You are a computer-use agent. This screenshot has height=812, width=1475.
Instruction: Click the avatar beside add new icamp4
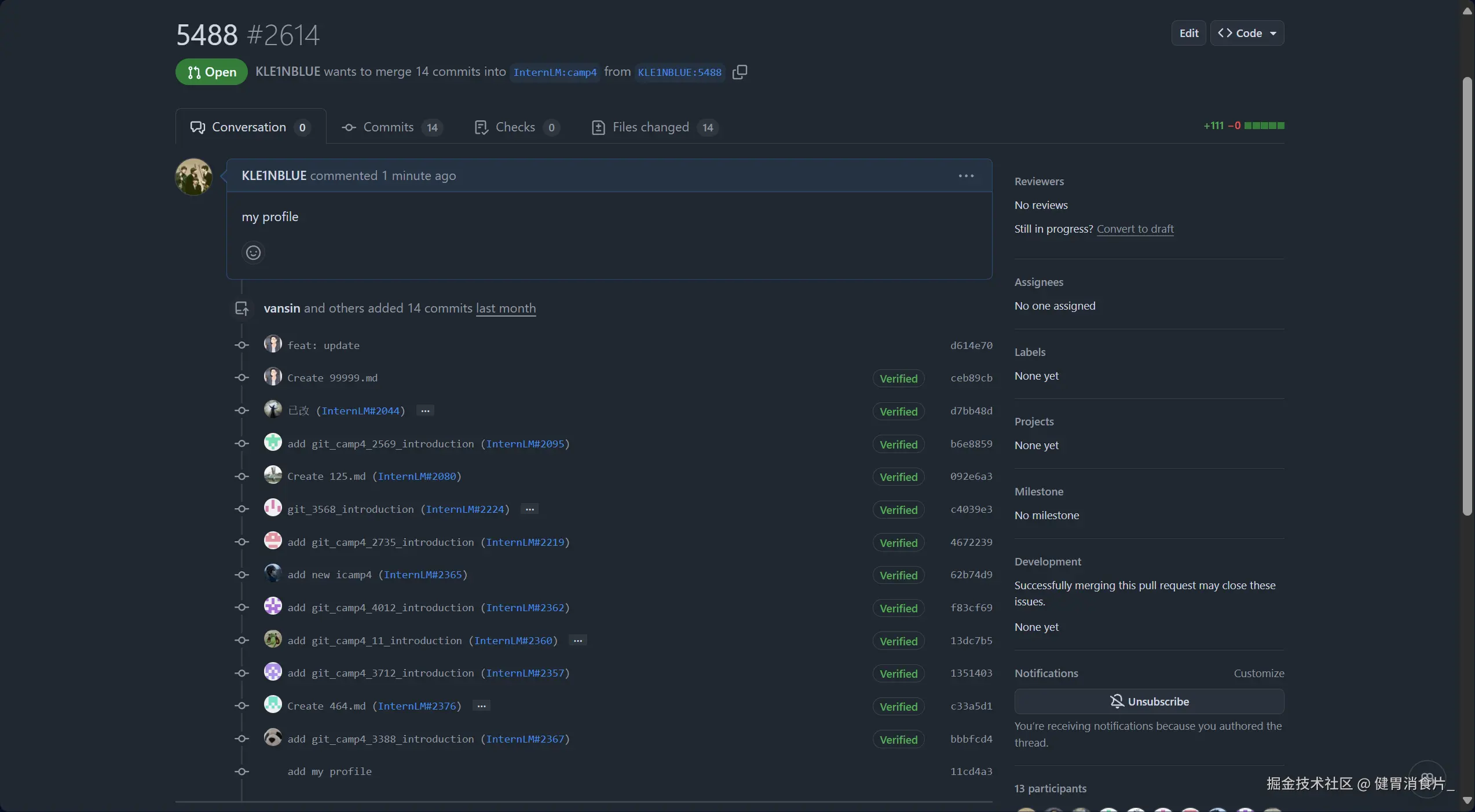click(273, 574)
